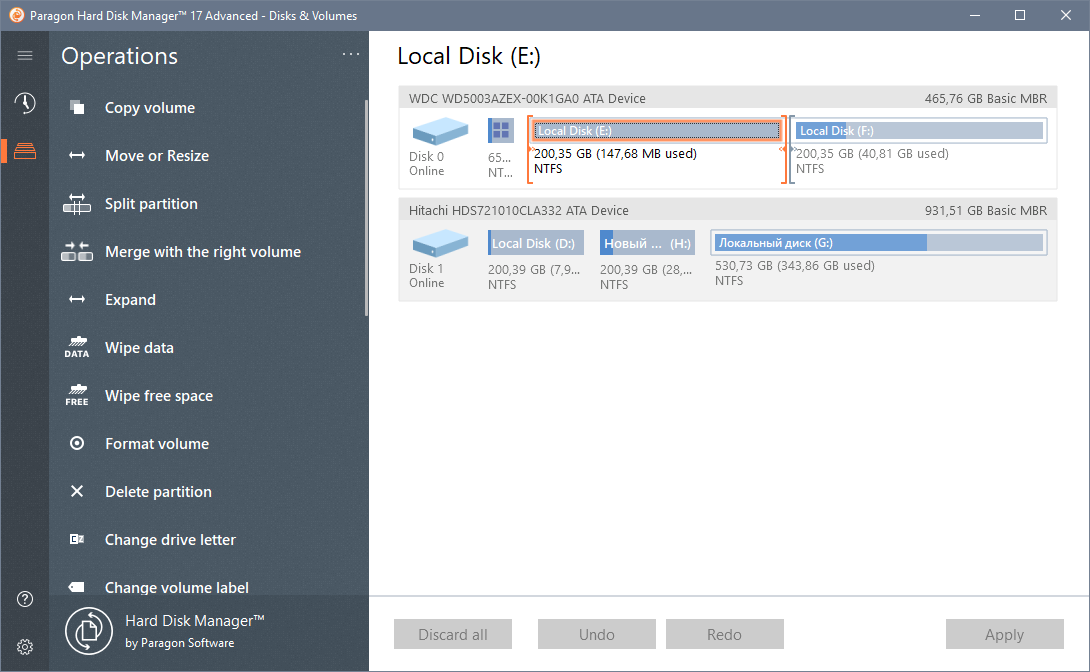Open the Operations three-dots more menu

coord(351,54)
